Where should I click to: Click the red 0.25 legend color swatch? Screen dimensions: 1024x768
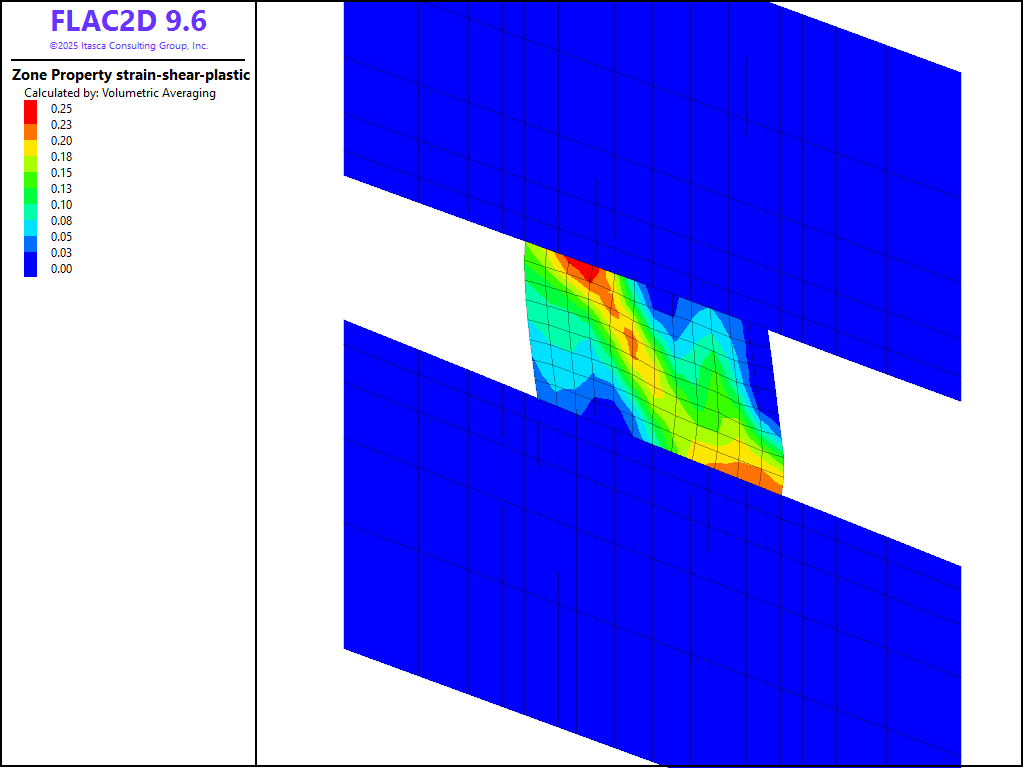30,109
